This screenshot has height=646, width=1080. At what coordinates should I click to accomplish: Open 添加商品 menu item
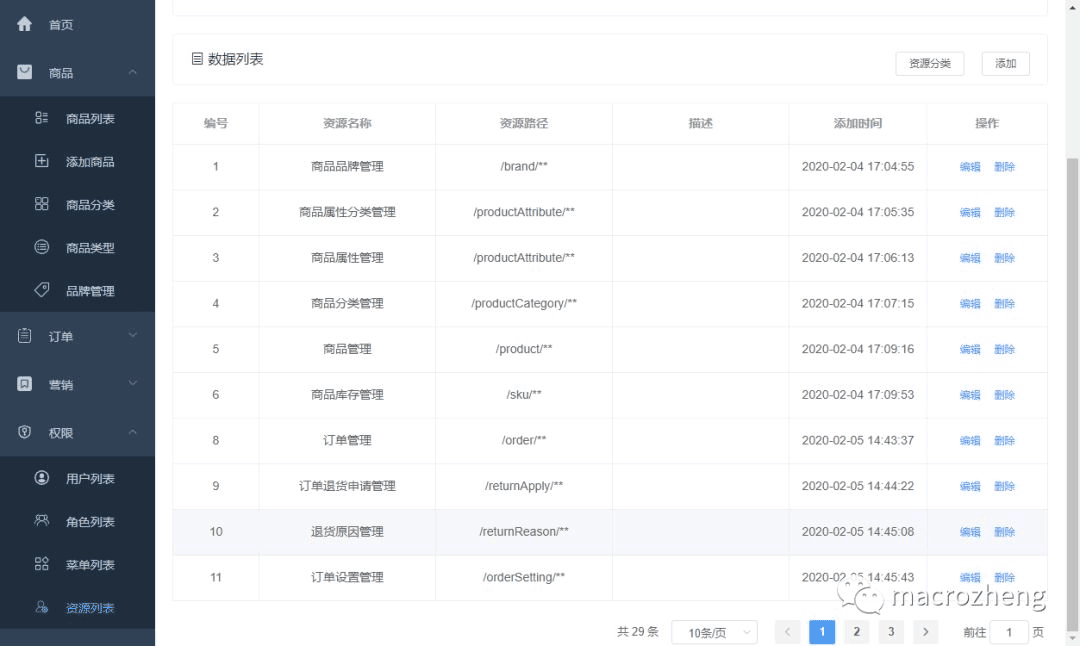coord(77,161)
